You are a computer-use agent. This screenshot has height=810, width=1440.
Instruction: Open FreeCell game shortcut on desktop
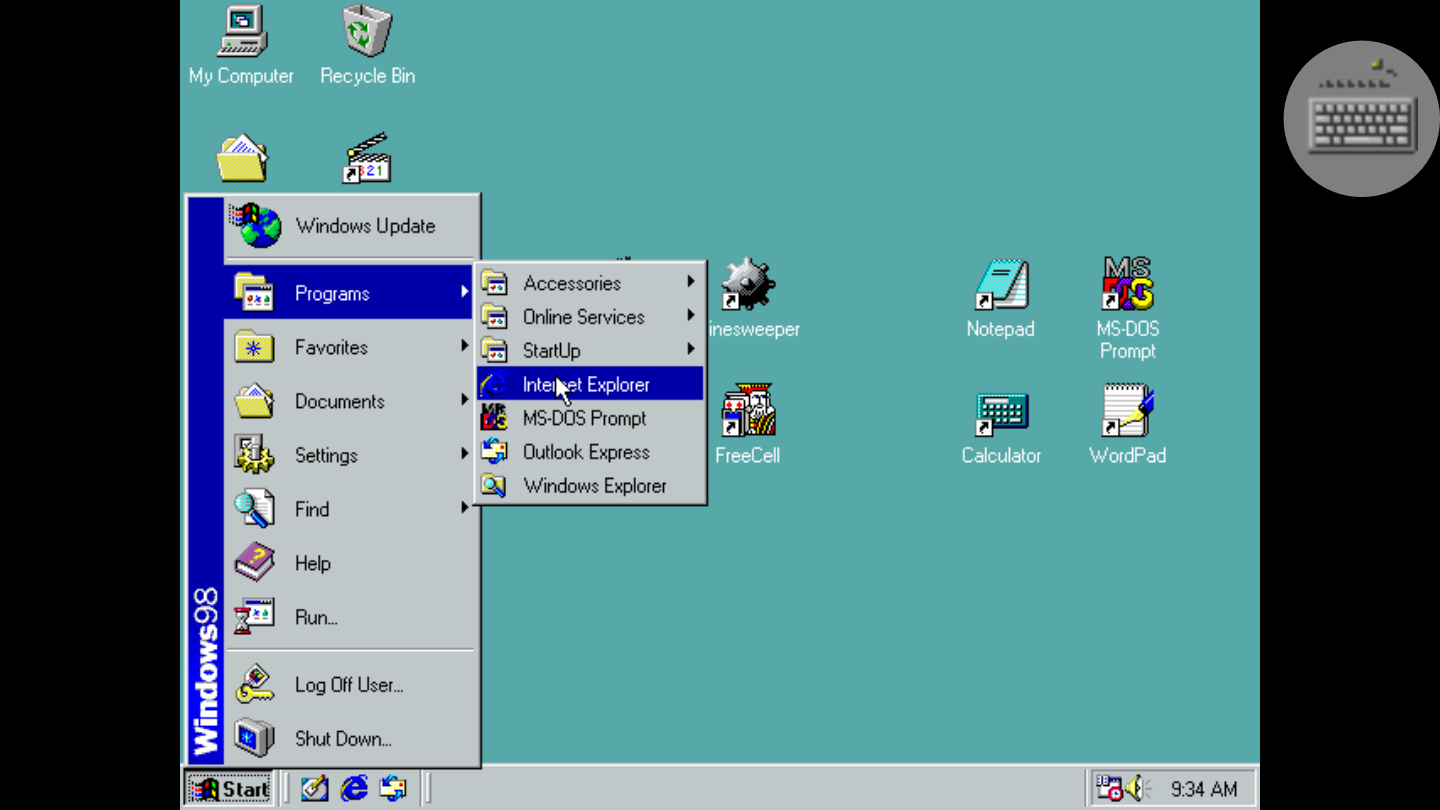747,413
